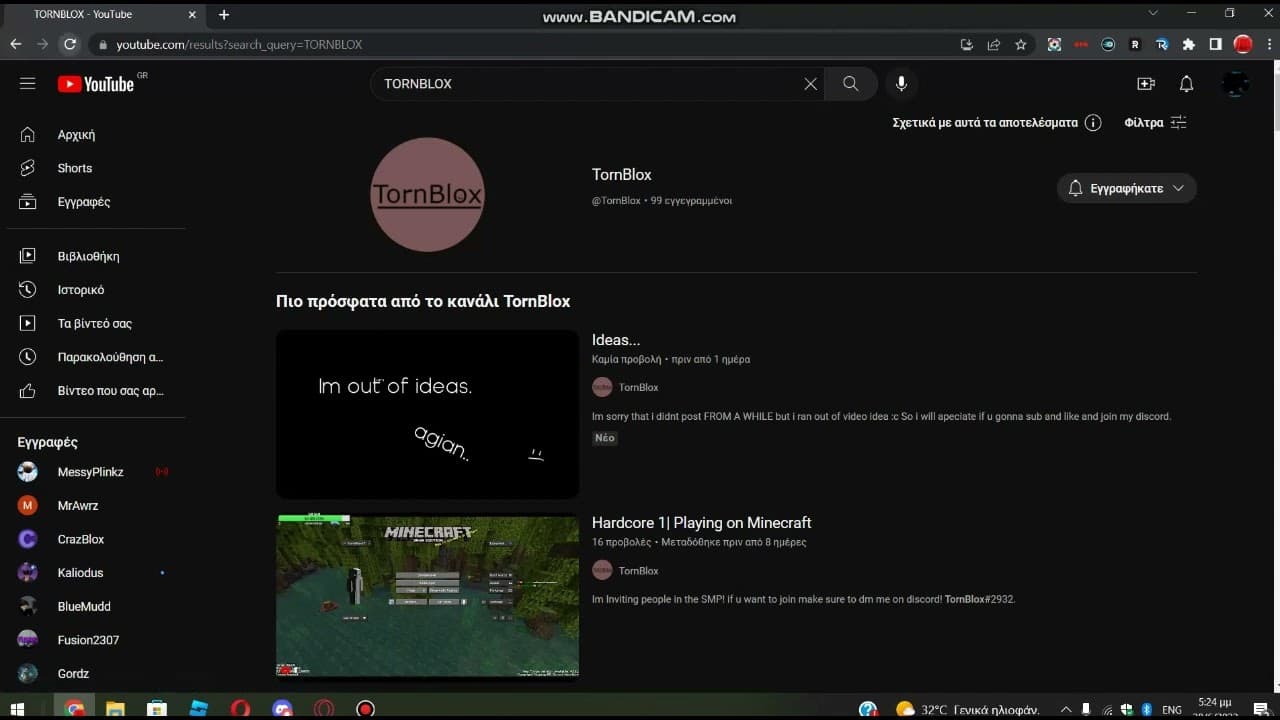Go back in Chrome
The height and width of the screenshot is (720, 1280).
(x=16, y=44)
